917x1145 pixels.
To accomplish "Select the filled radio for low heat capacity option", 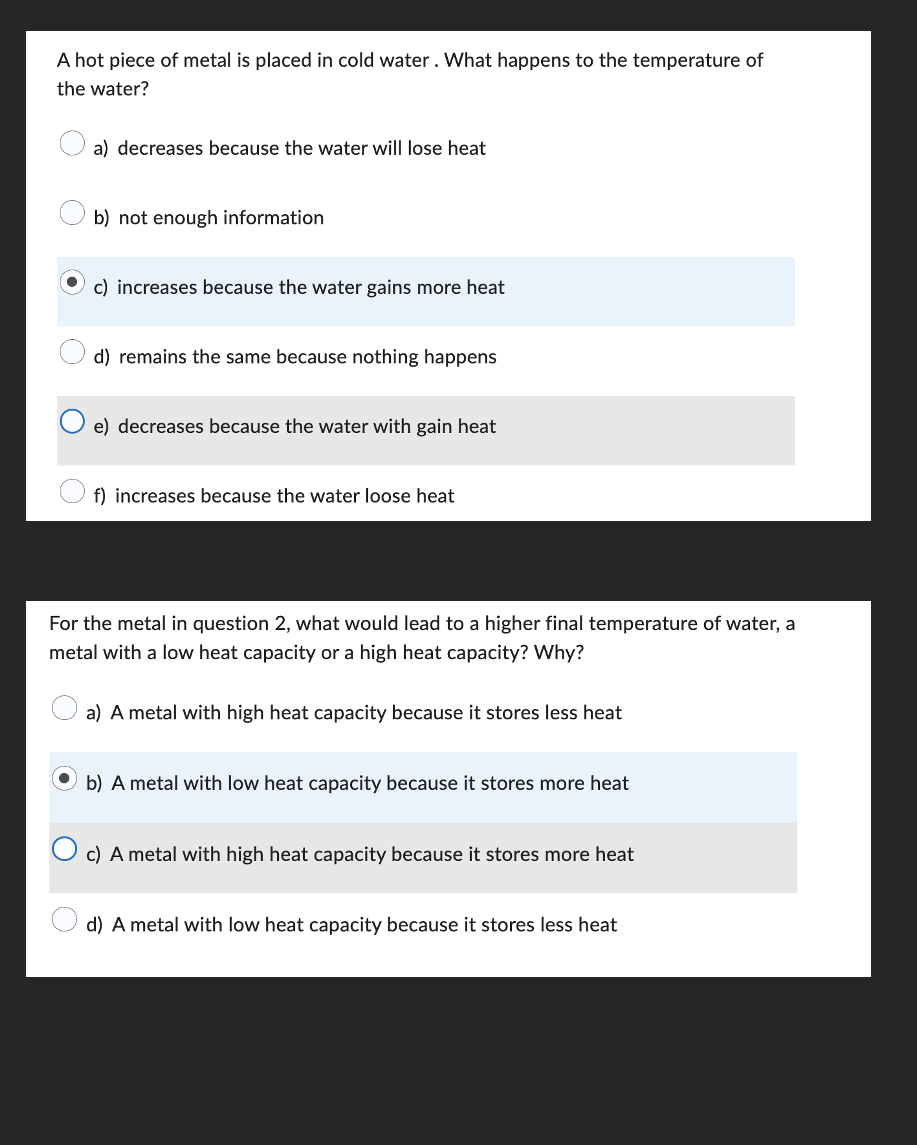I will 64,778.
